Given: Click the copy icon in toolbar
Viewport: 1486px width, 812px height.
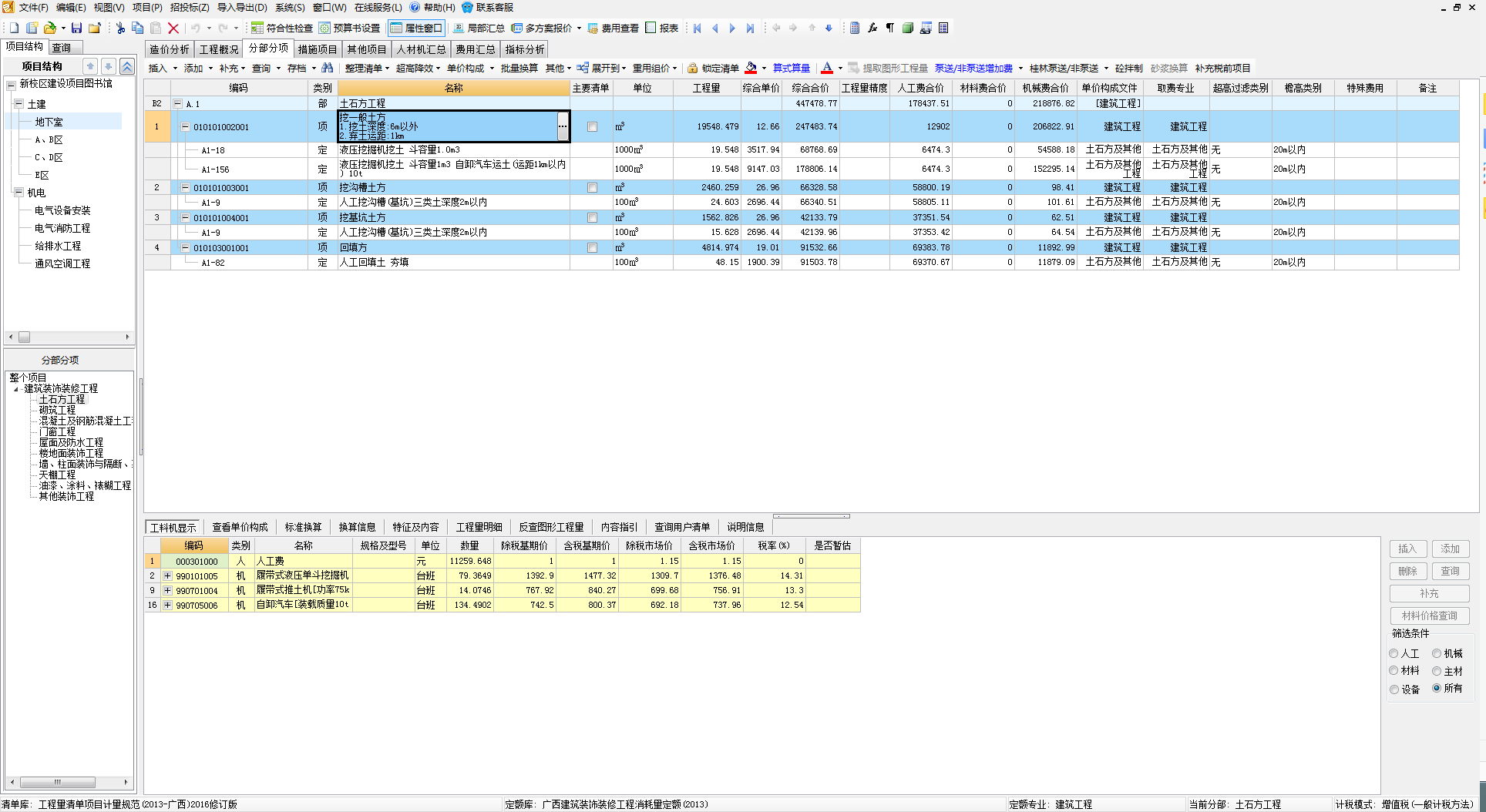Looking at the screenshot, I should [138, 29].
